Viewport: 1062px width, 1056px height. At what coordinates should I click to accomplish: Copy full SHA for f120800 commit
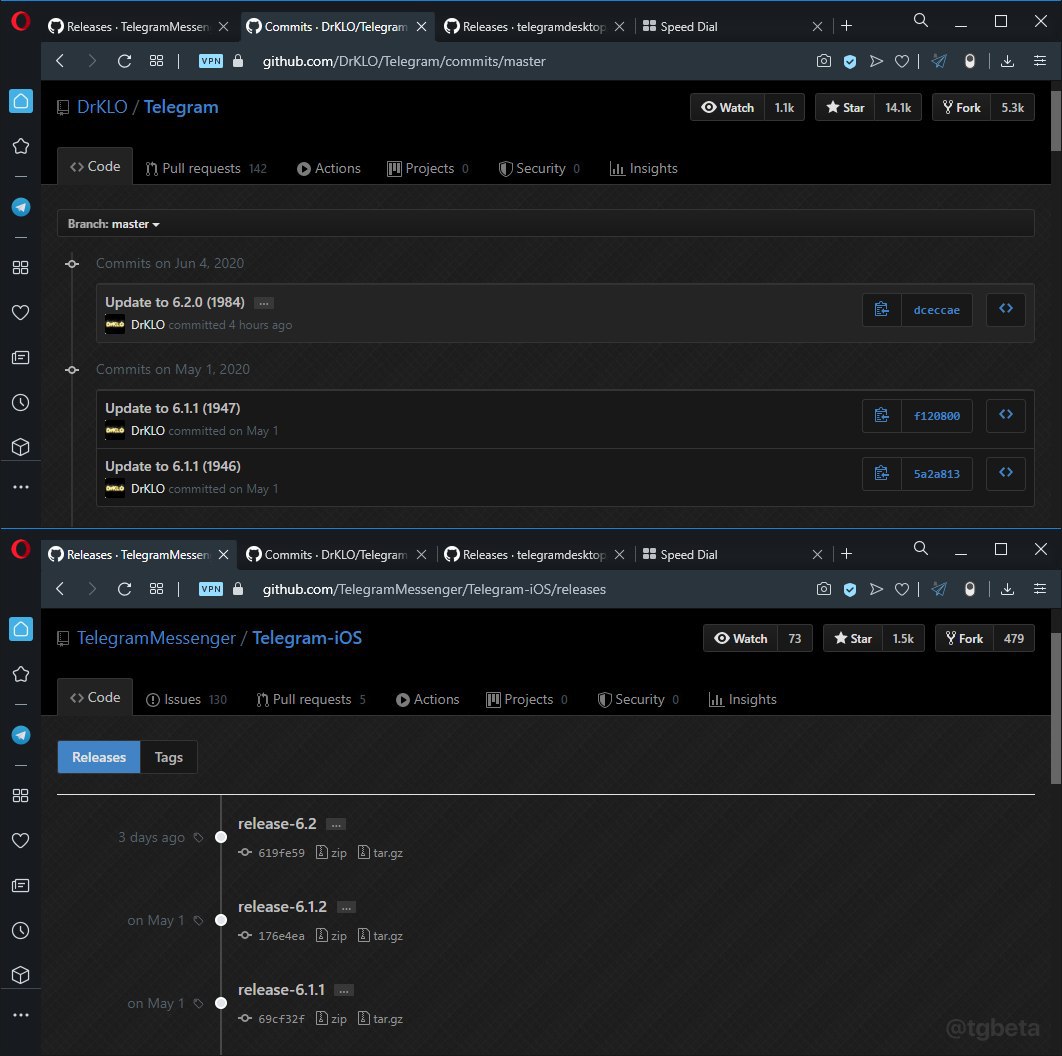click(x=882, y=415)
